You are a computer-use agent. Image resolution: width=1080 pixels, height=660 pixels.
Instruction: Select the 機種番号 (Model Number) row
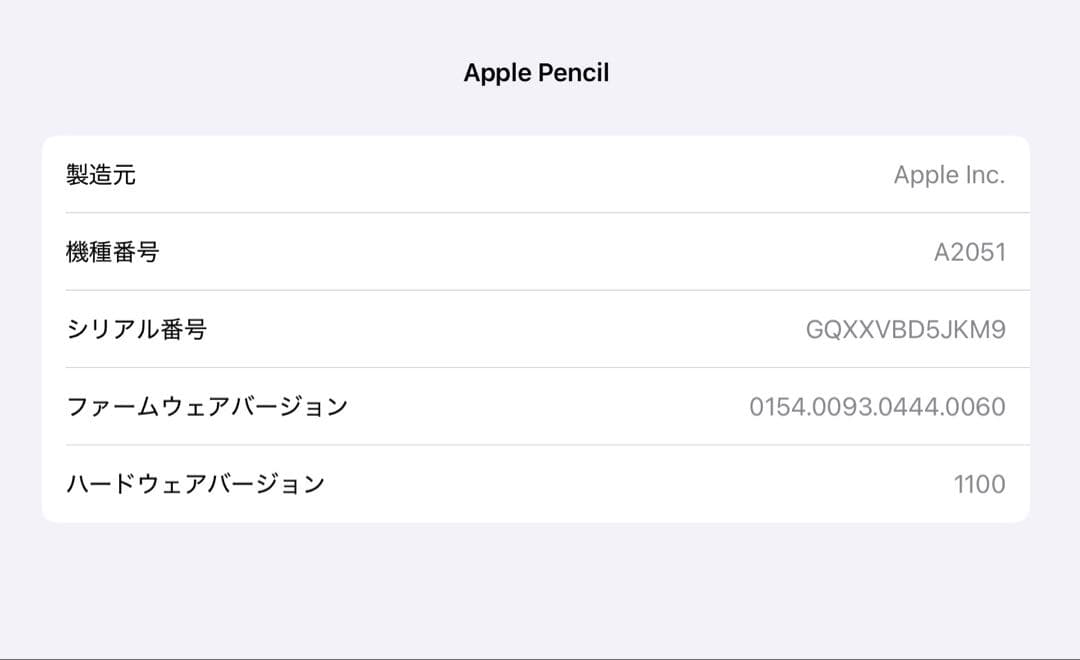[x=540, y=251]
